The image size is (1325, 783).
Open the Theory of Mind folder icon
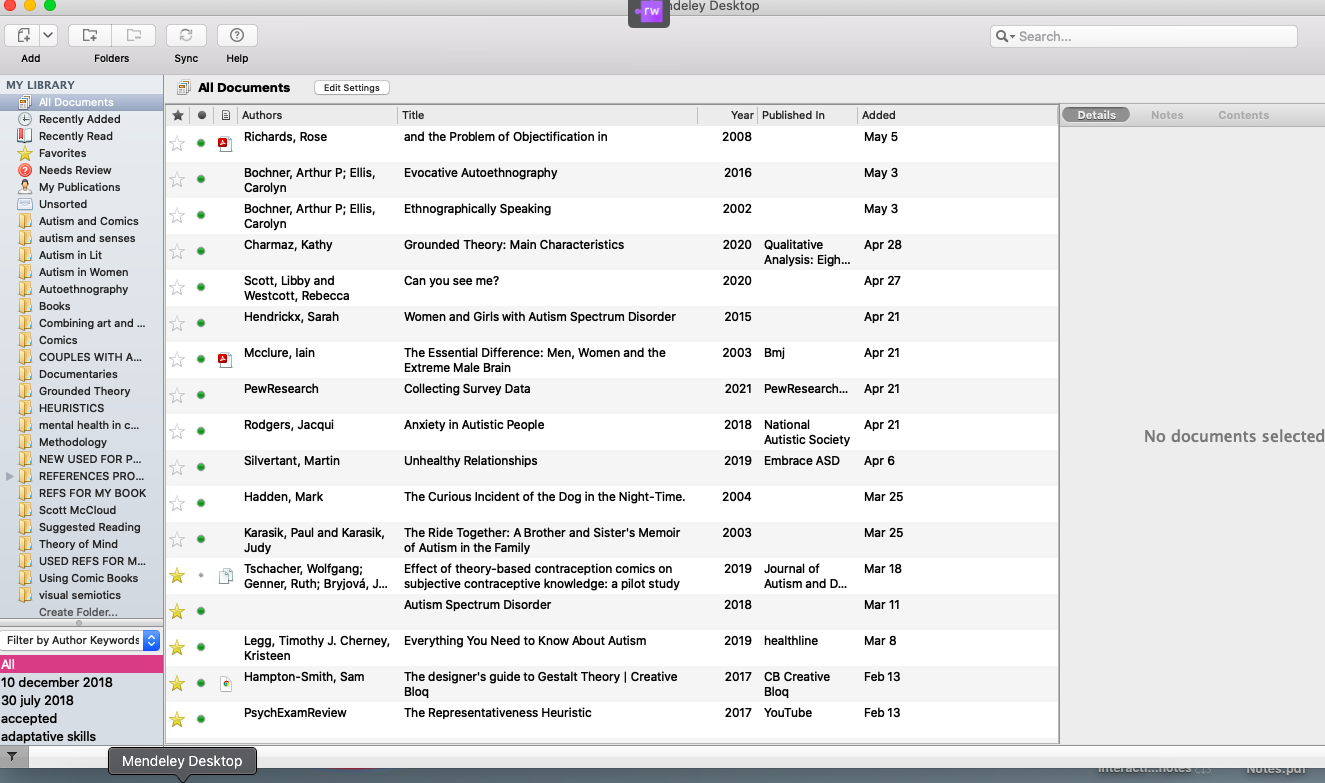(x=25, y=544)
